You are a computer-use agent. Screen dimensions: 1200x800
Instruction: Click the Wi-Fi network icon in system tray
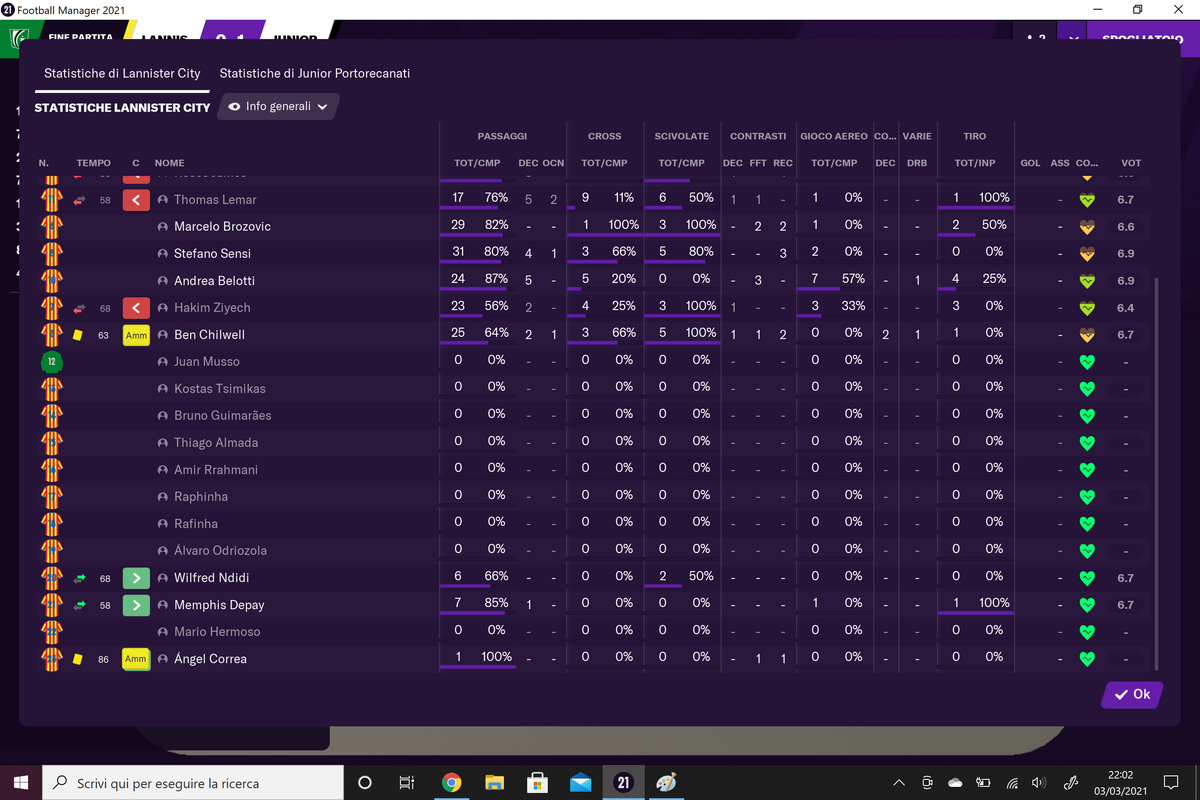click(1012, 782)
